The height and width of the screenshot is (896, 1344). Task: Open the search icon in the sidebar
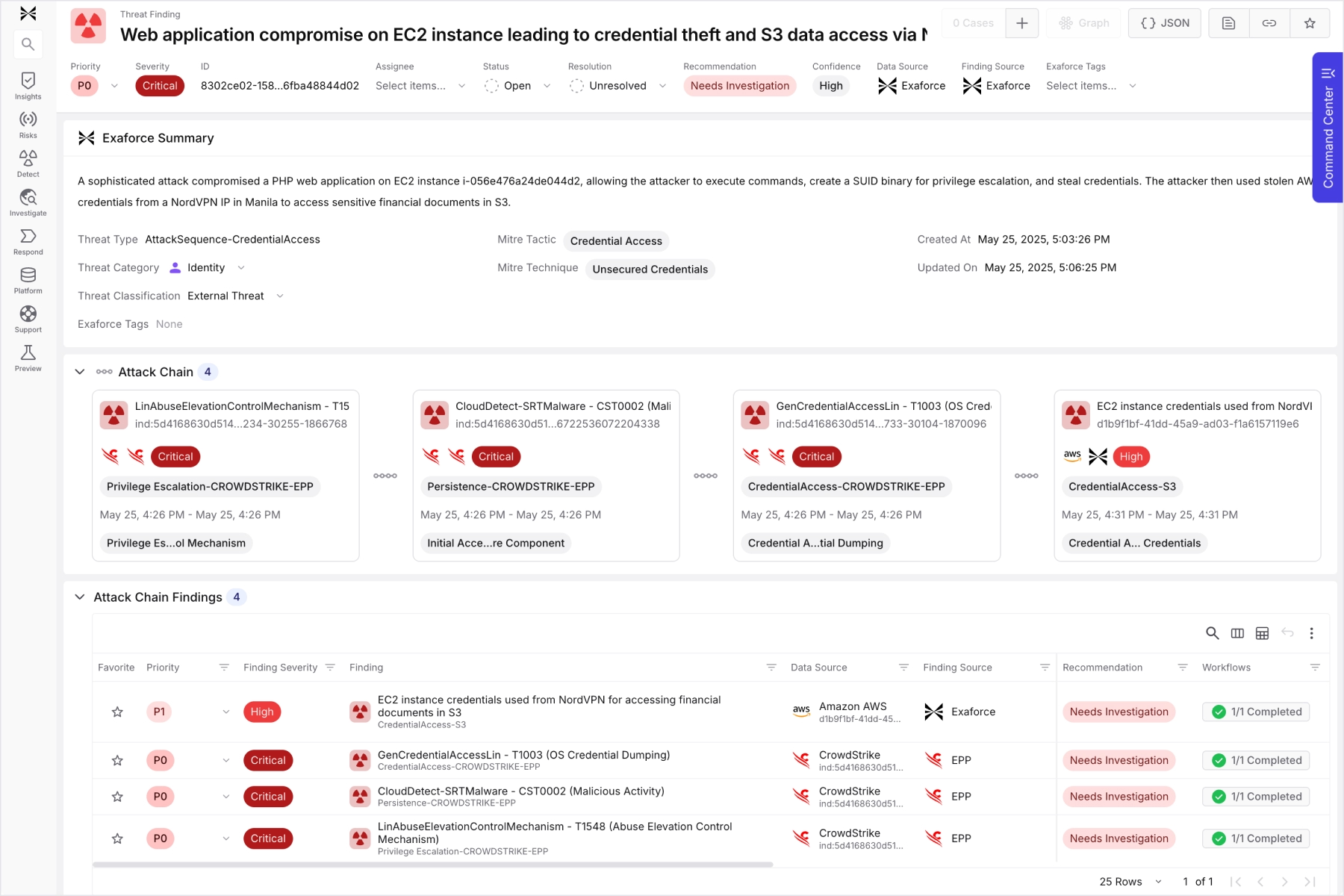point(28,45)
